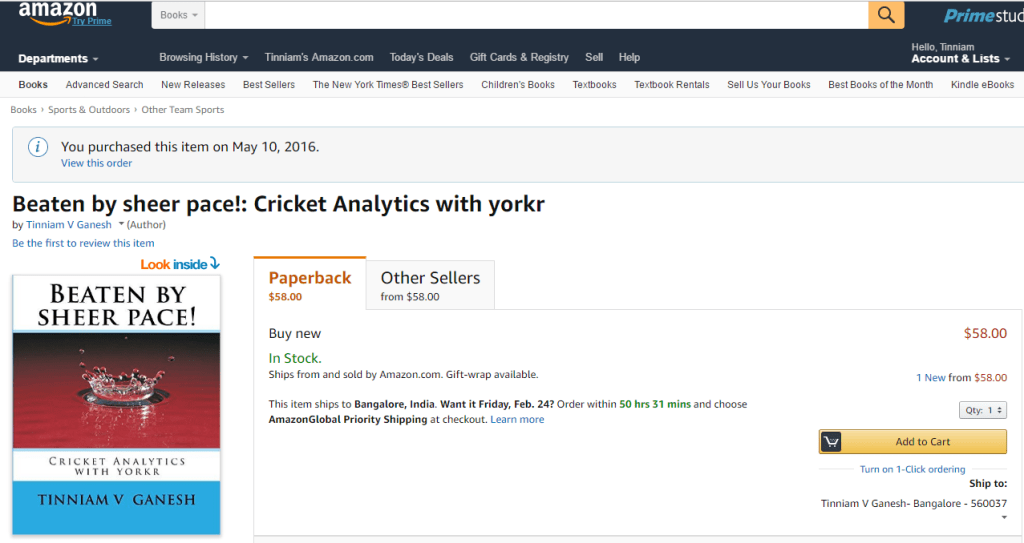Click Be the first to review link

[83, 243]
